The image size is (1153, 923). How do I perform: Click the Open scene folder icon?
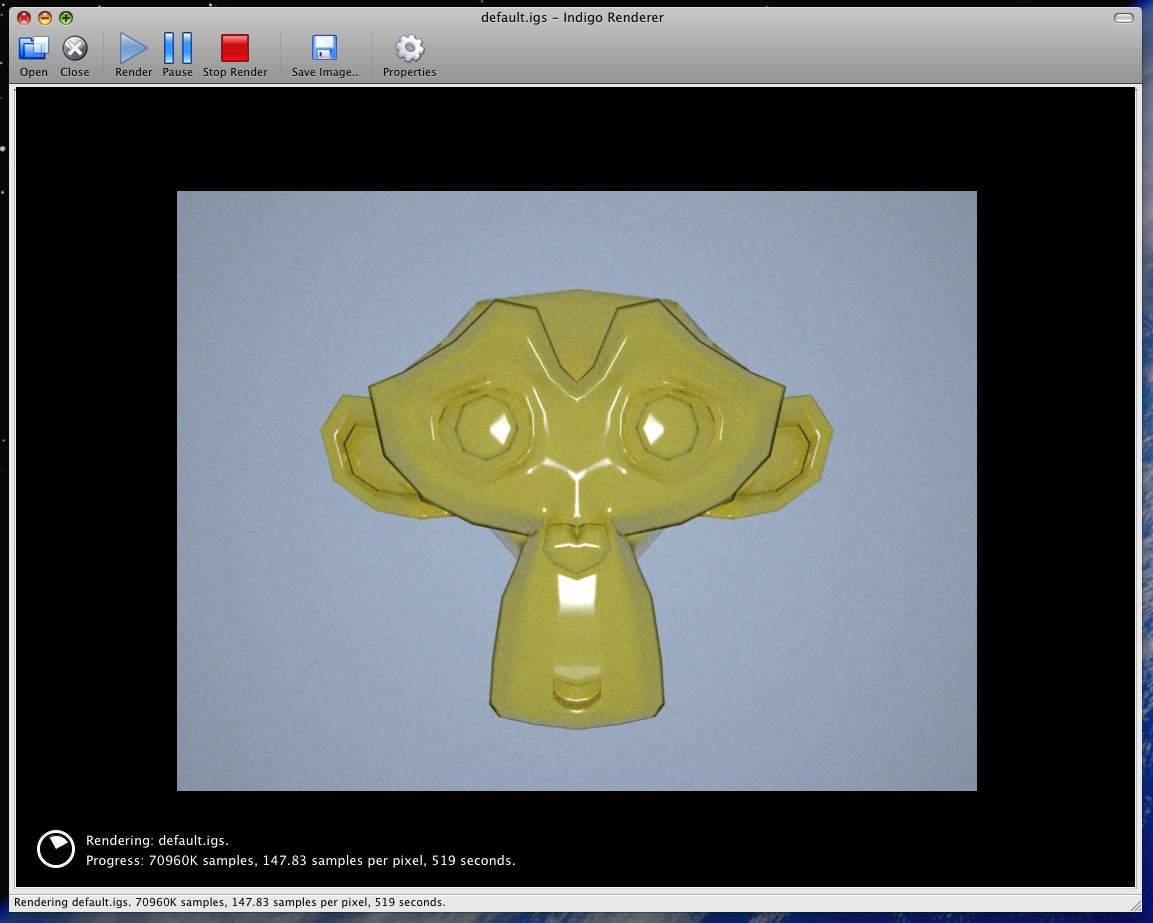pyautogui.click(x=34, y=48)
